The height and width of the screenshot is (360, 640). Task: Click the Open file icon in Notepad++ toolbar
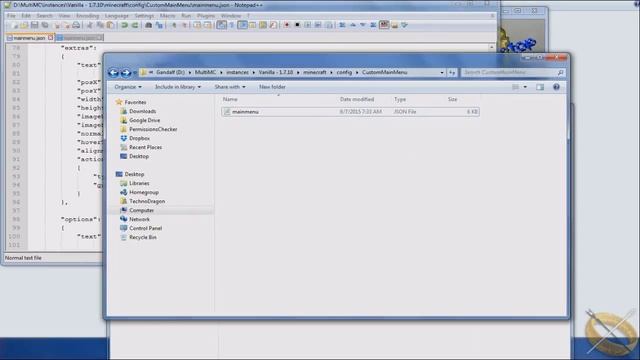pyautogui.click(x=24, y=25)
